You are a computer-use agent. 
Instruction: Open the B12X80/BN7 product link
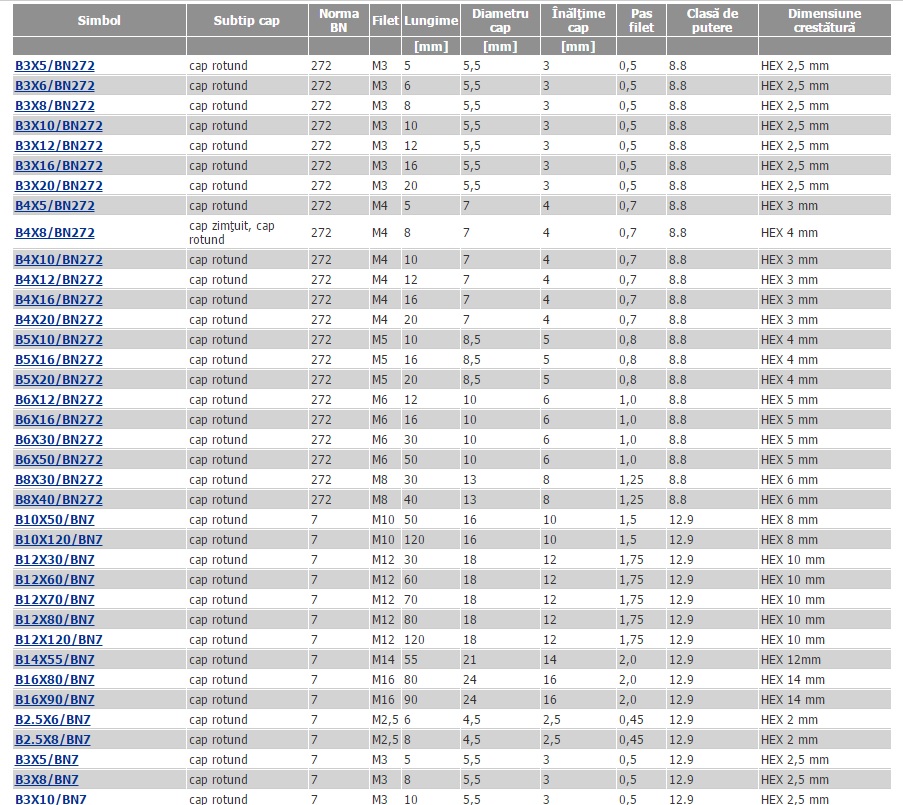coord(55,620)
